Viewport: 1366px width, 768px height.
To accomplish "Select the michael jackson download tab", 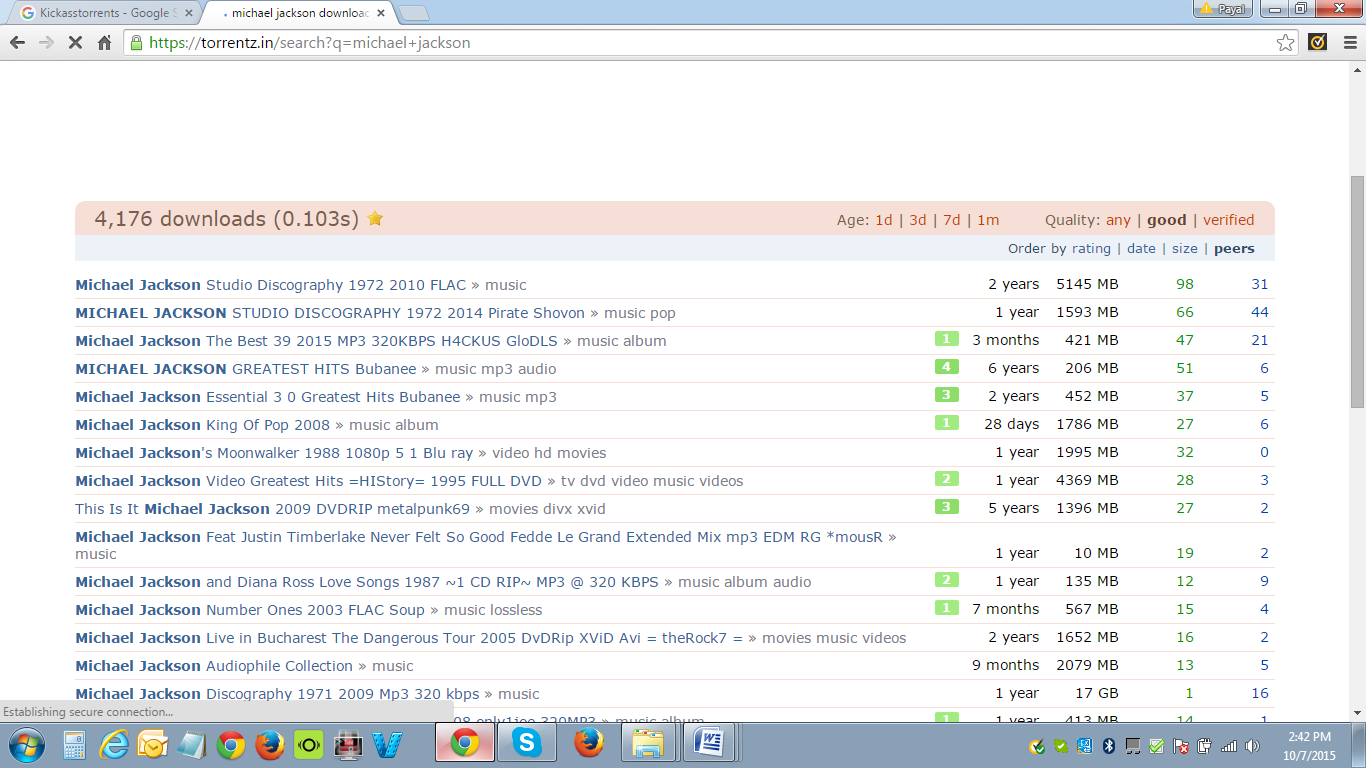I will [298, 13].
